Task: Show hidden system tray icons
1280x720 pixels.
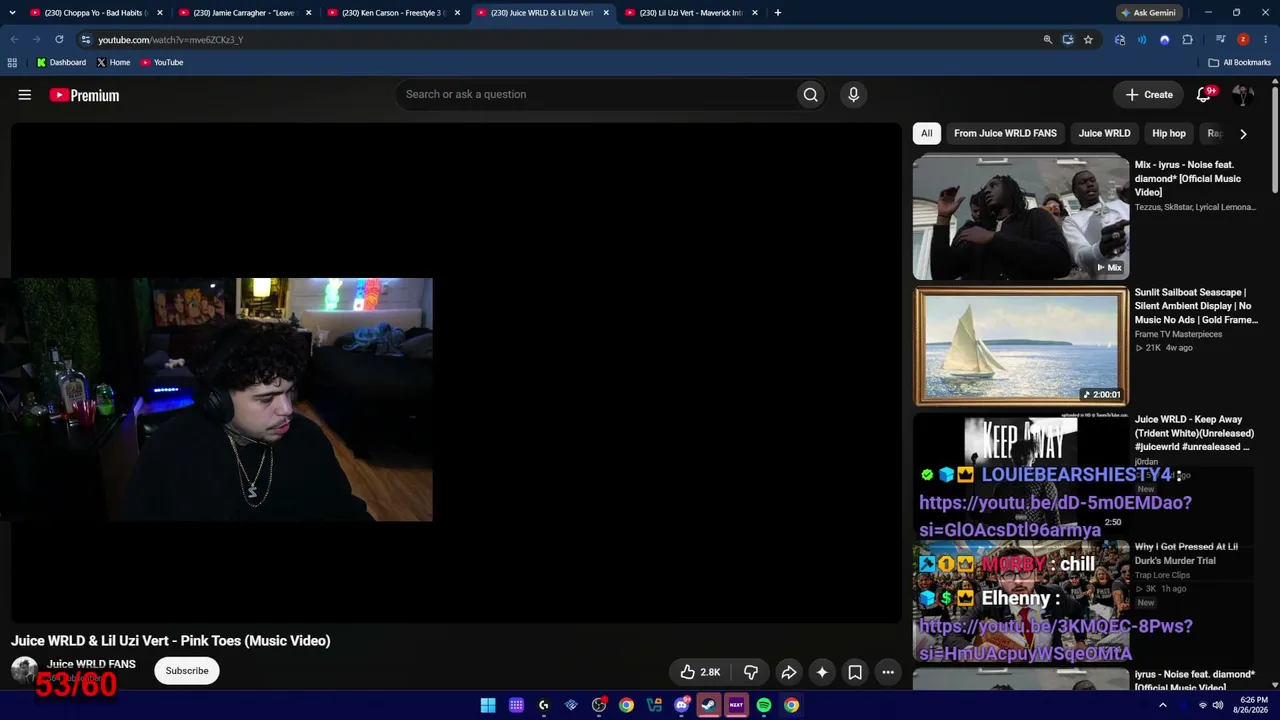Action: (x=1162, y=705)
